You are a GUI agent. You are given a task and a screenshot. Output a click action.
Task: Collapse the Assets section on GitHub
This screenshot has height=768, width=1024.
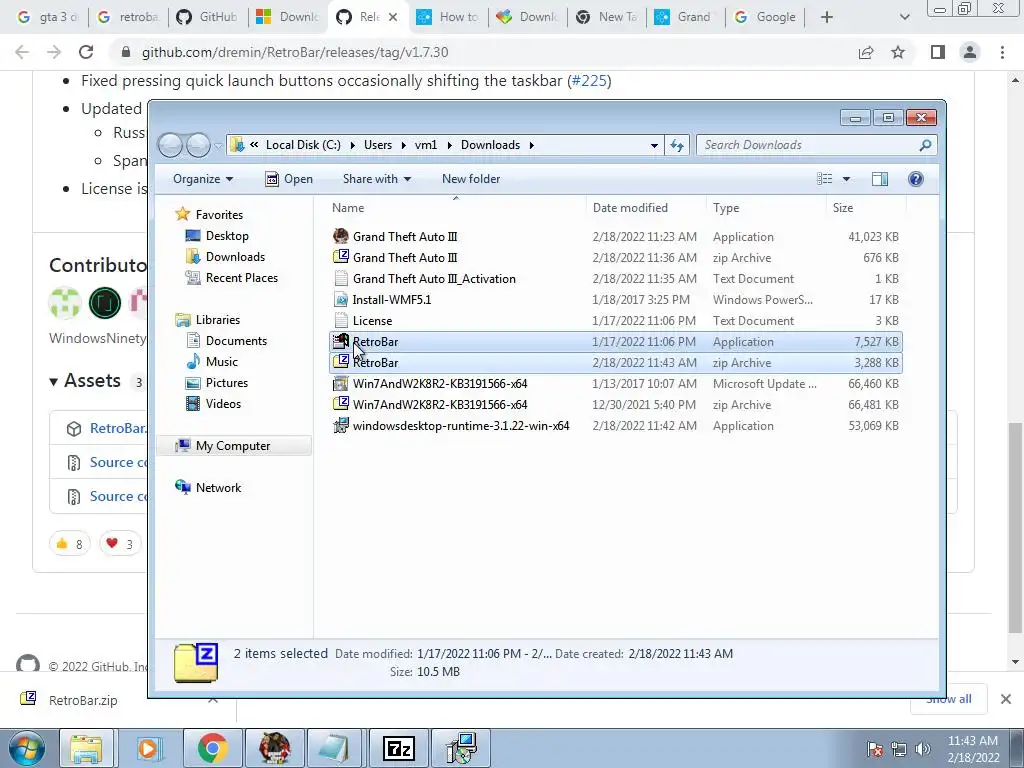pos(86,380)
